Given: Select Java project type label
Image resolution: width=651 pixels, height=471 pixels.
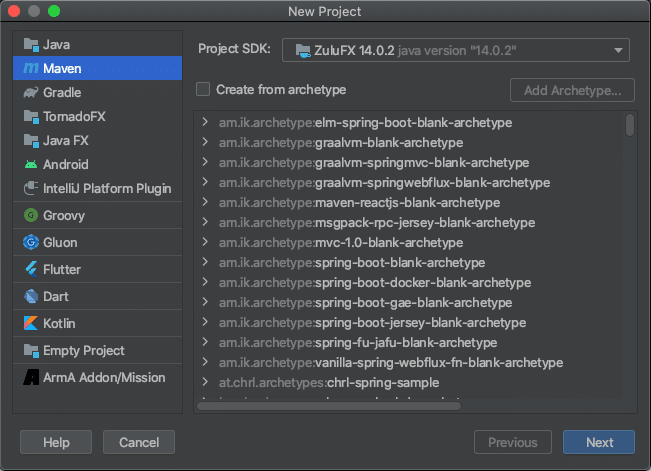Looking at the screenshot, I should coord(56,44).
